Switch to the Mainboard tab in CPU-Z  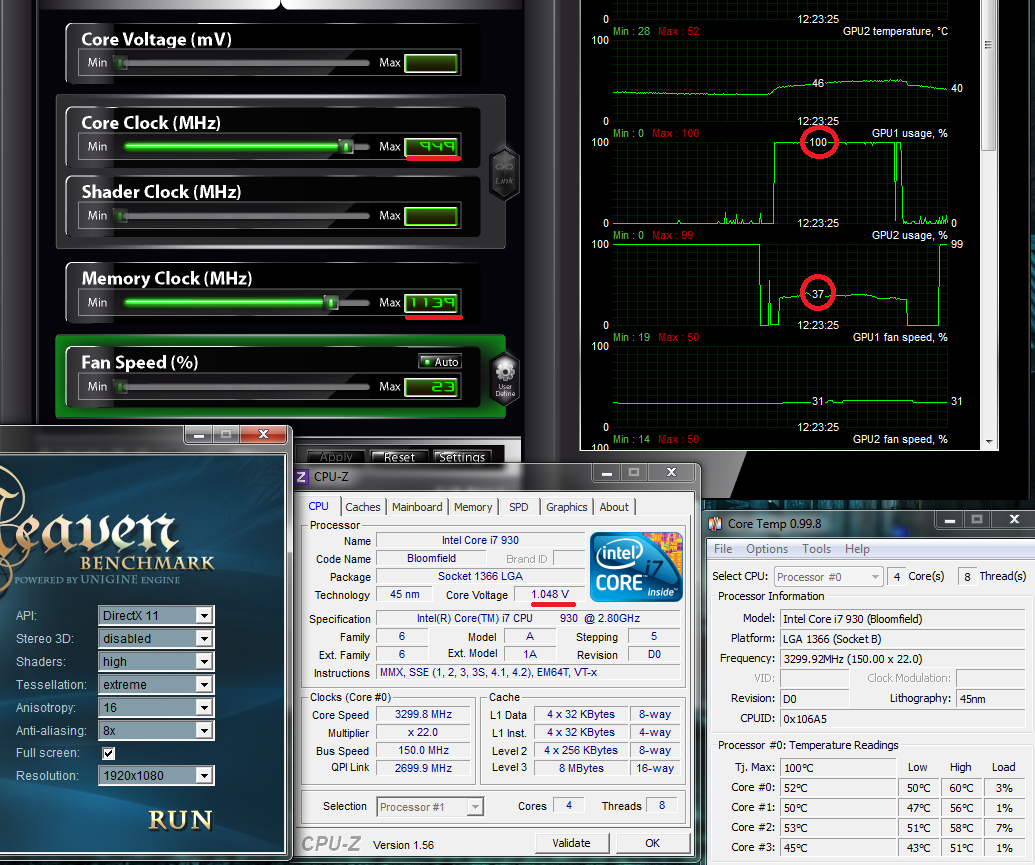tap(417, 507)
